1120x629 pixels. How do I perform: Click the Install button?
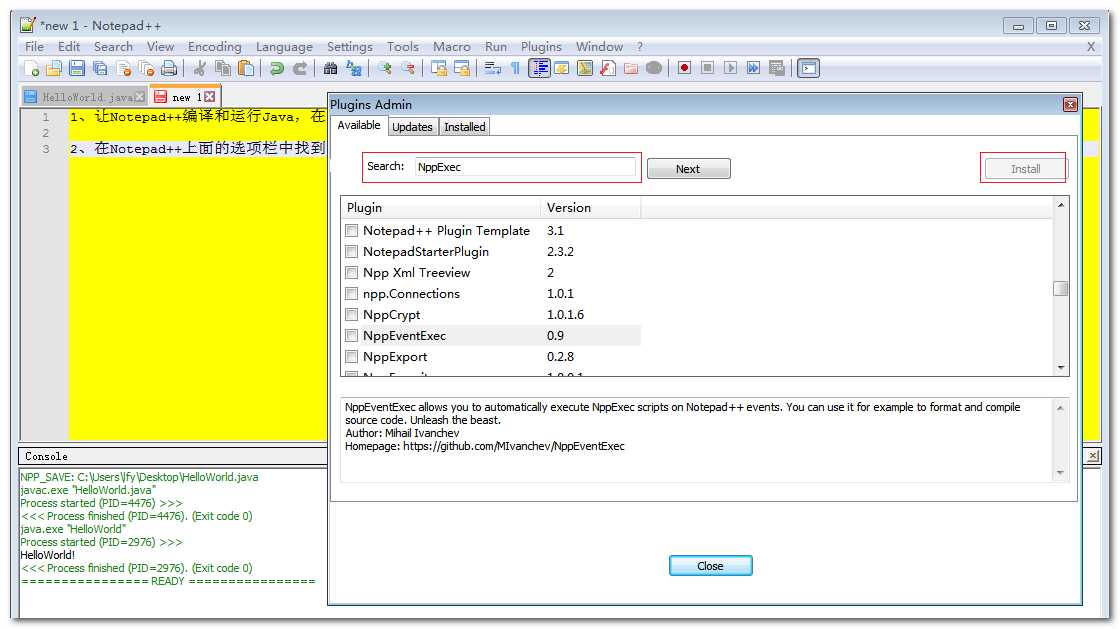pos(1025,169)
